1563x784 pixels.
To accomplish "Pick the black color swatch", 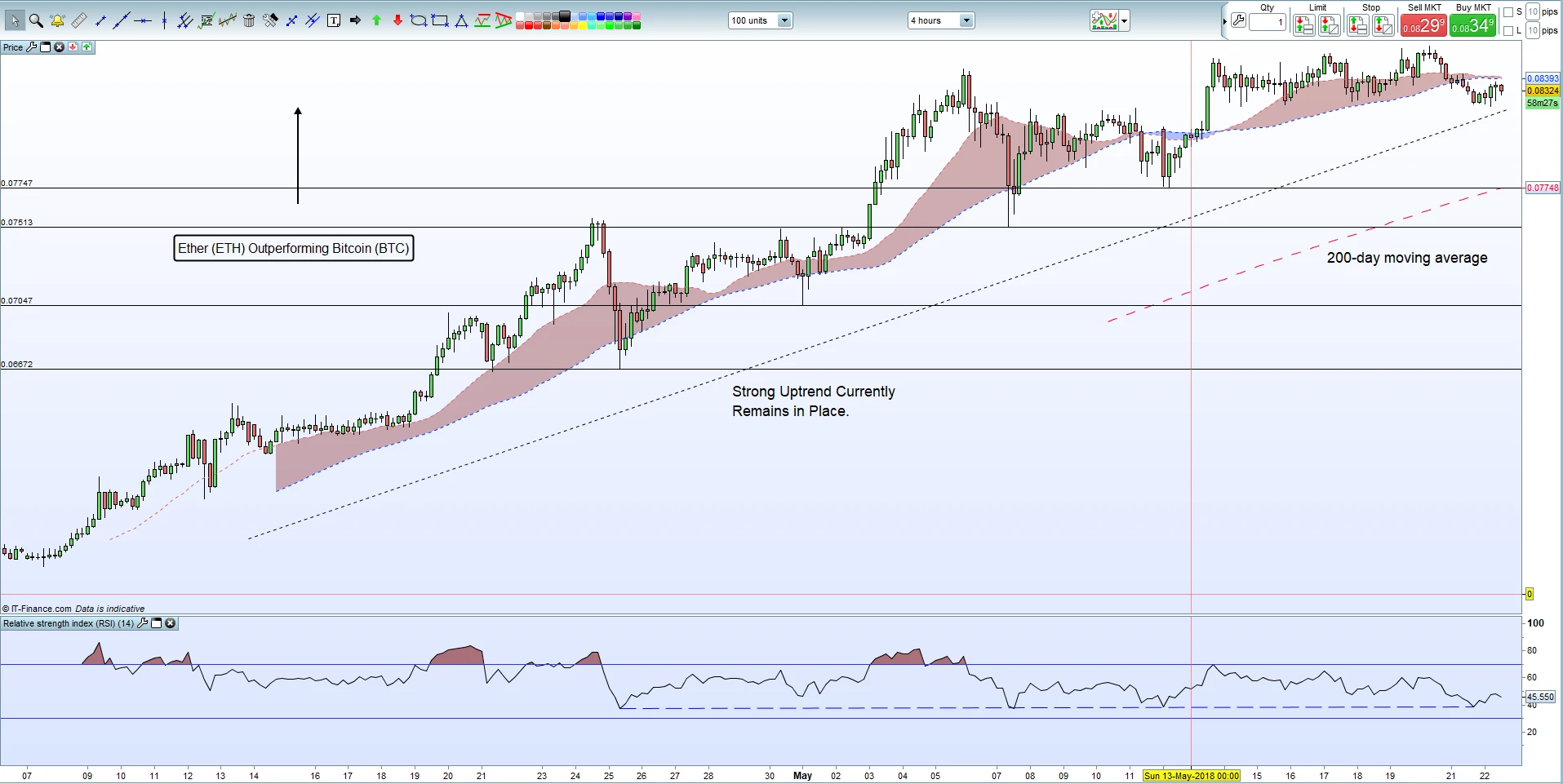I will [x=565, y=16].
